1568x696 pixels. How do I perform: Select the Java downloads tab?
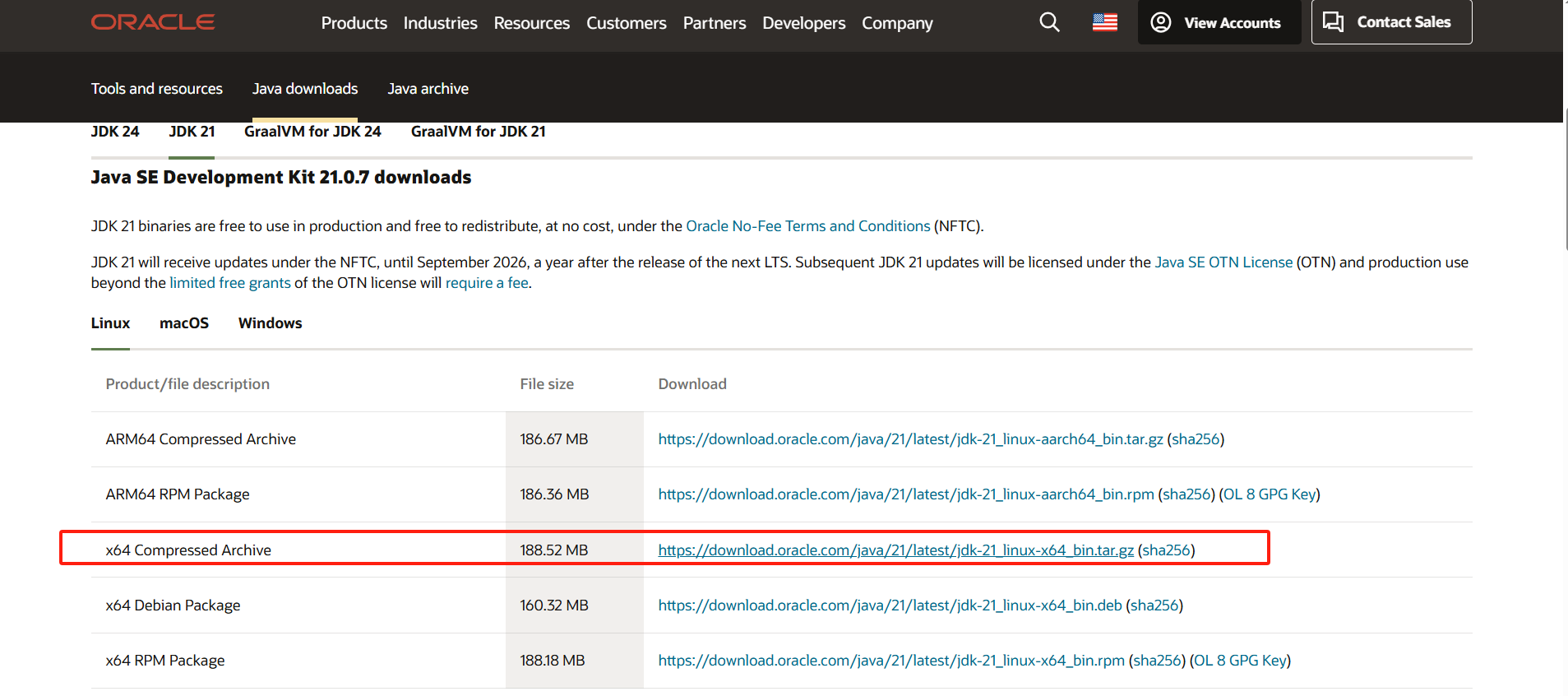tap(305, 88)
